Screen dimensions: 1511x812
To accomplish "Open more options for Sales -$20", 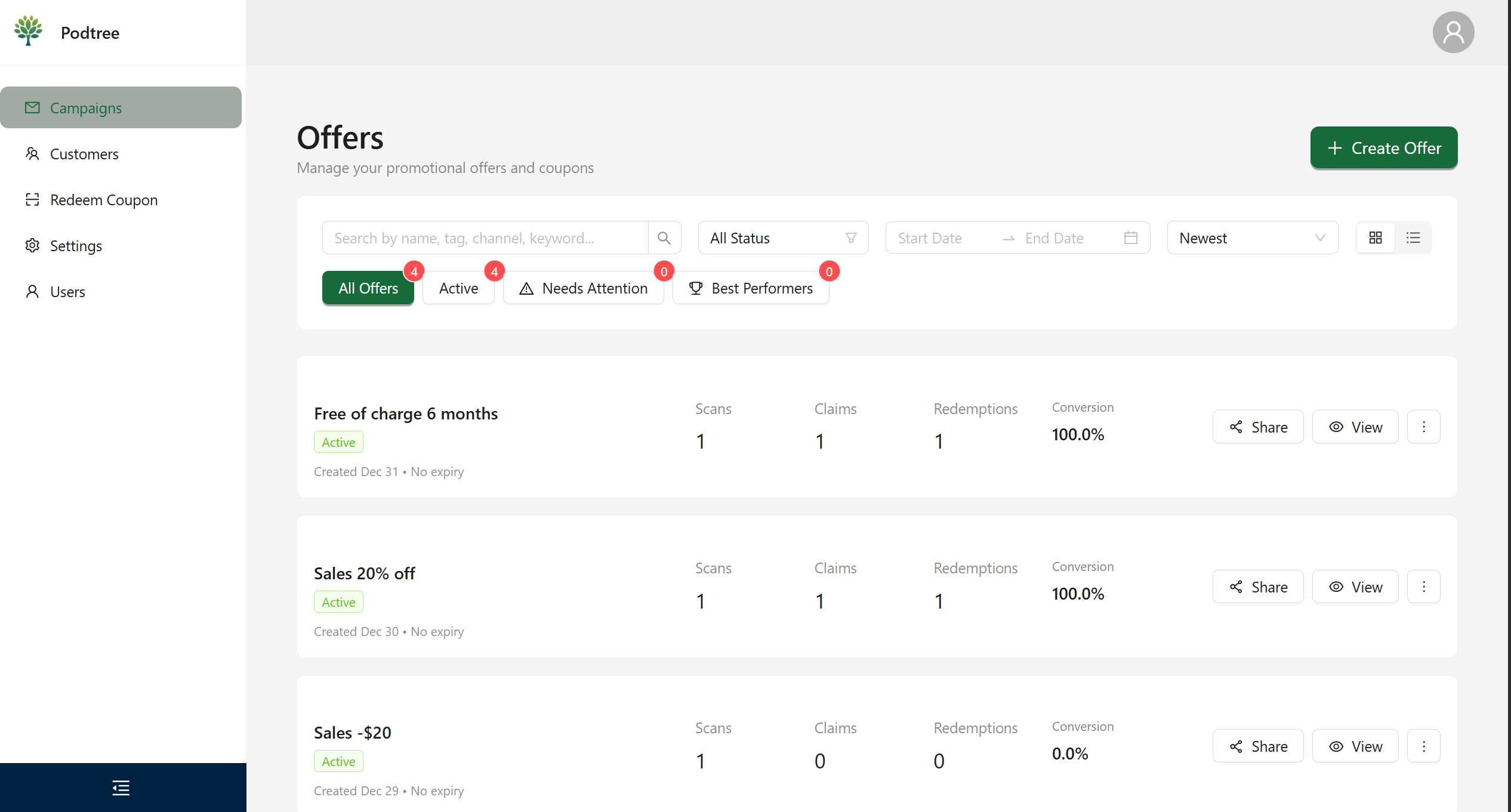I will 1424,746.
